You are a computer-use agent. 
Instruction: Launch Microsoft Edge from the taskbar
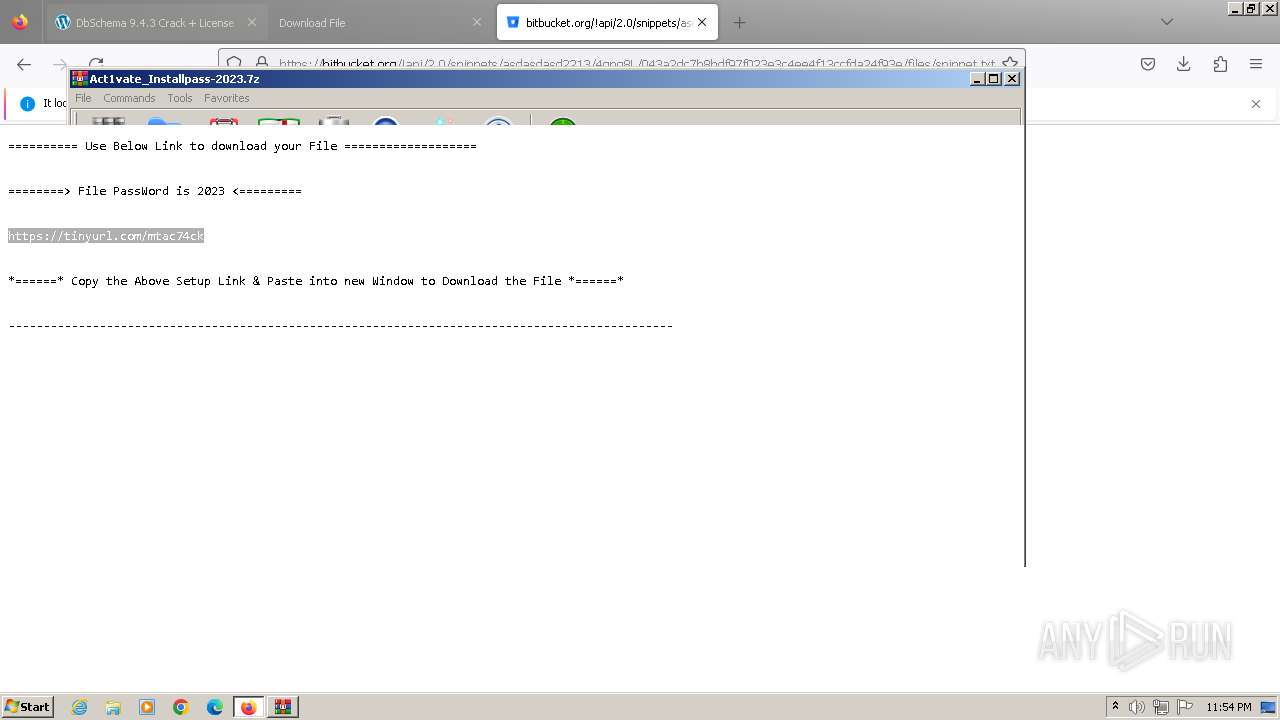point(215,707)
